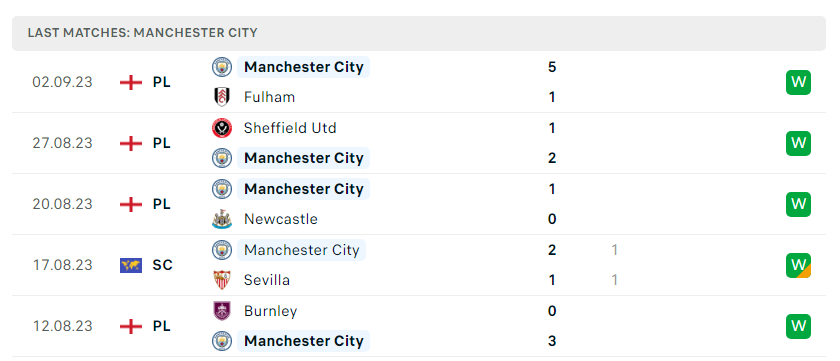The image size is (840, 361).
Task: Open the Burnley team link
Action: tap(271, 311)
